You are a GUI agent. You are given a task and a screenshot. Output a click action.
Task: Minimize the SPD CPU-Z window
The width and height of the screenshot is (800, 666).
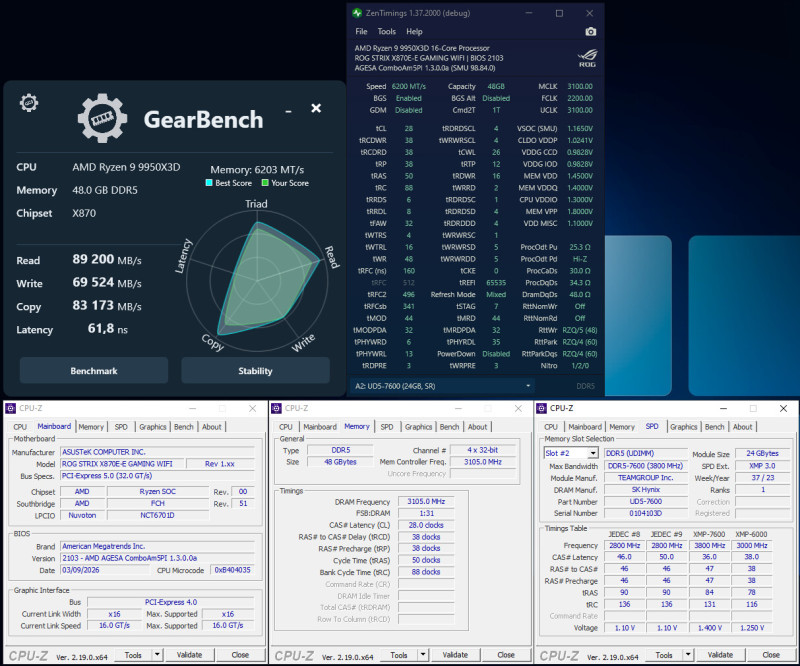(x=723, y=408)
